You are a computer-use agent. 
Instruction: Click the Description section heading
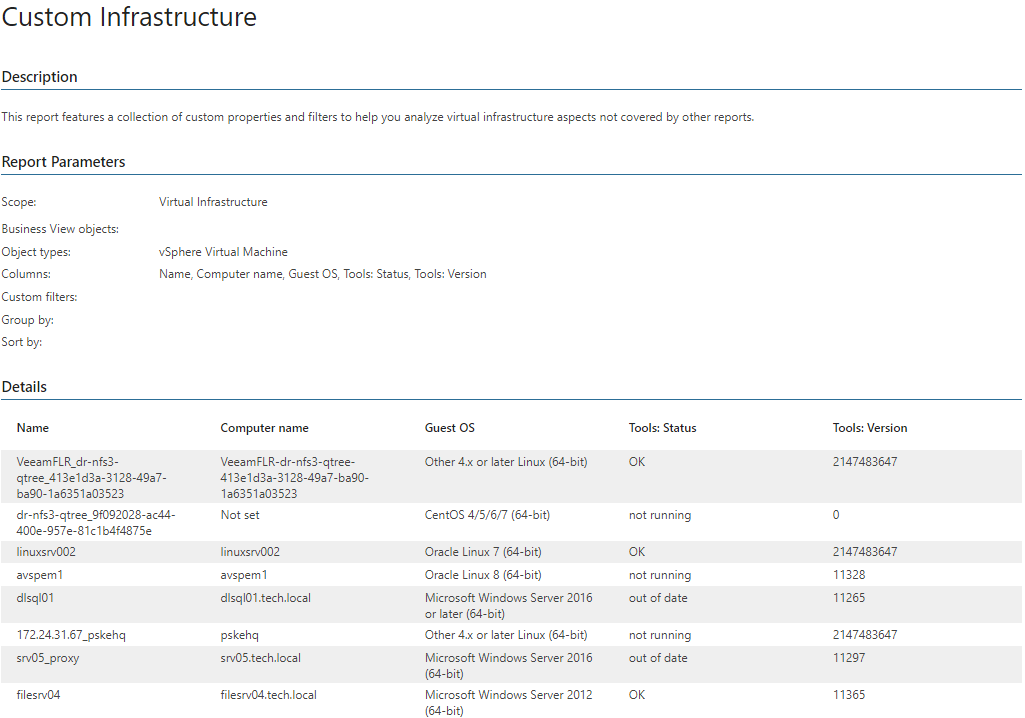(39, 77)
